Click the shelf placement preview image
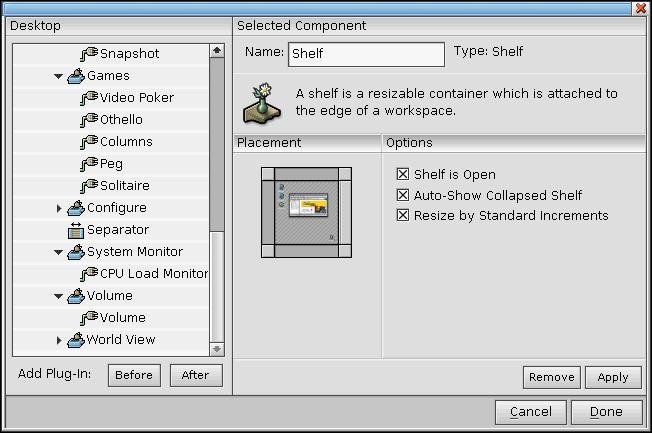652x433 pixels. coord(306,211)
